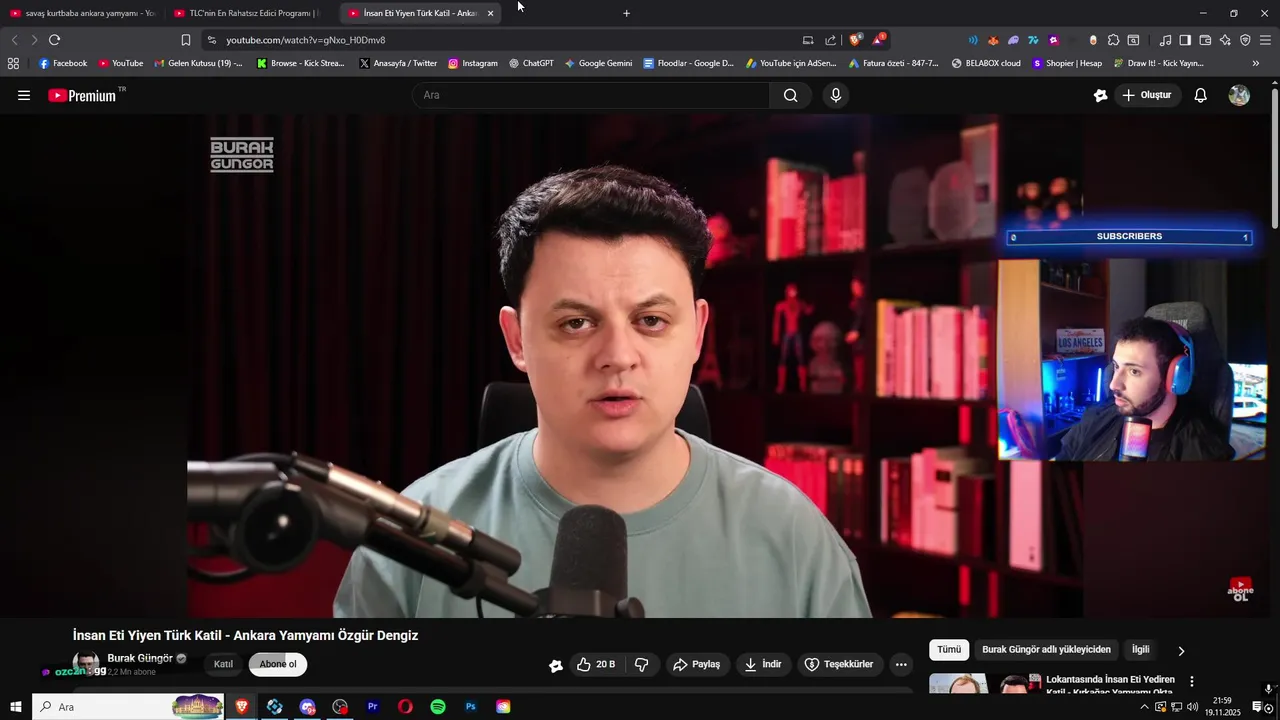
Task: Open Brave playlist music note icon
Action: click(x=1165, y=40)
